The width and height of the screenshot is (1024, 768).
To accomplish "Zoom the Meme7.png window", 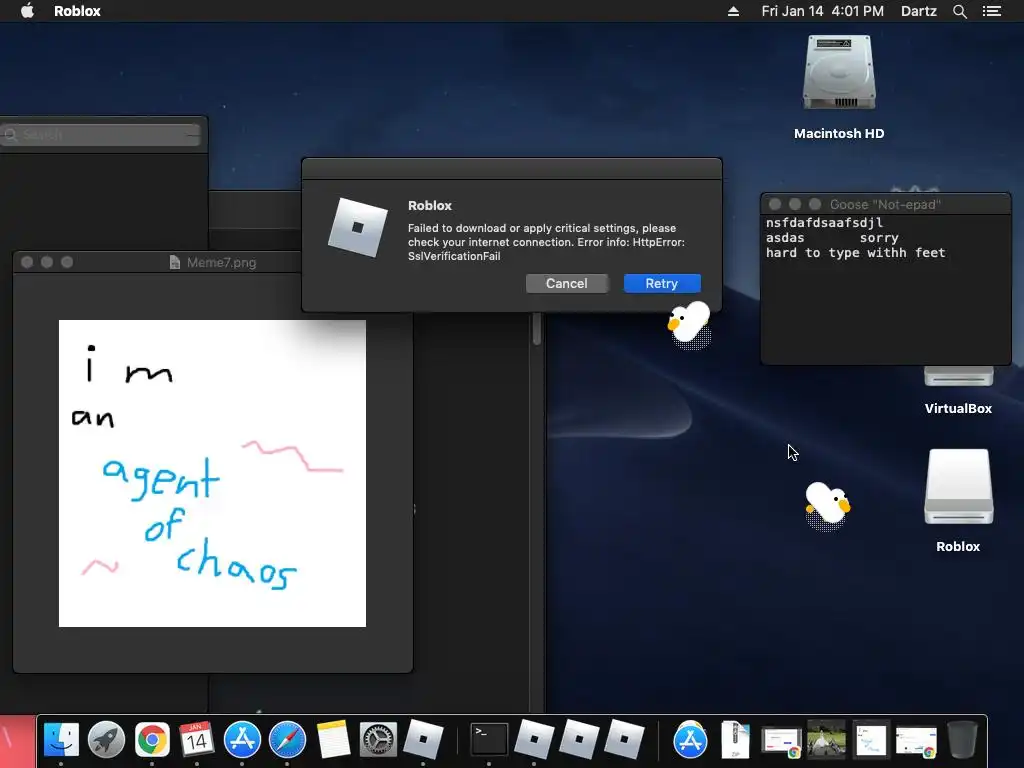I will tap(67, 262).
